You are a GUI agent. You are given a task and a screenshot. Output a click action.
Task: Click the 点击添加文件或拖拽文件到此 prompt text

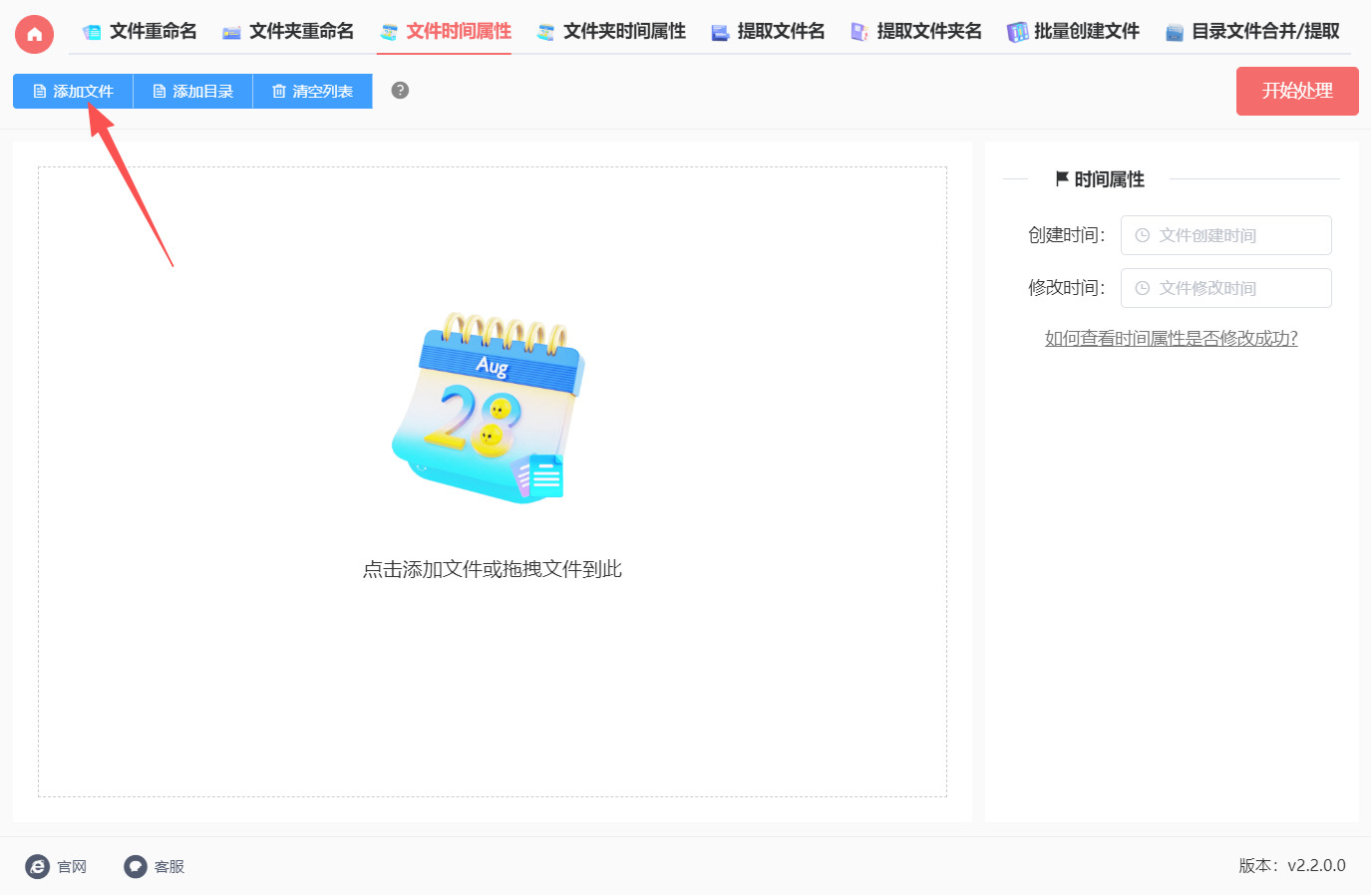[x=493, y=569]
